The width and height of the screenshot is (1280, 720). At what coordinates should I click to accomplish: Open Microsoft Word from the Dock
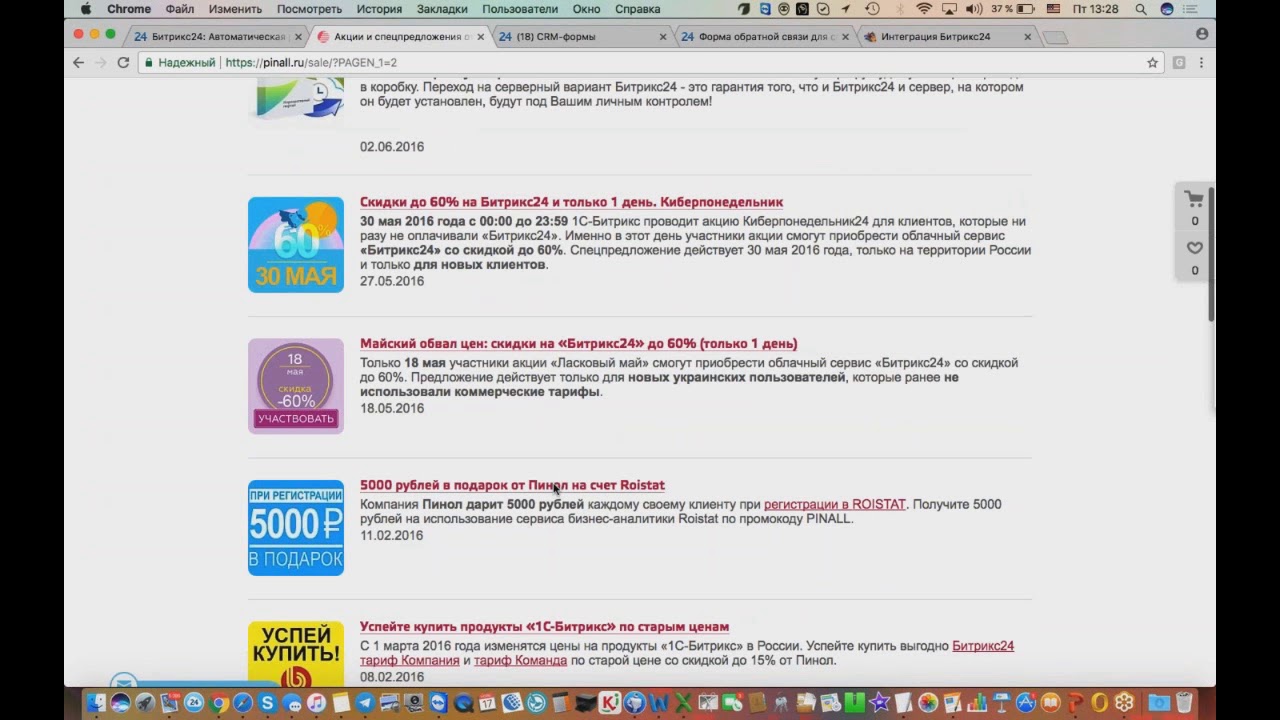(659, 703)
